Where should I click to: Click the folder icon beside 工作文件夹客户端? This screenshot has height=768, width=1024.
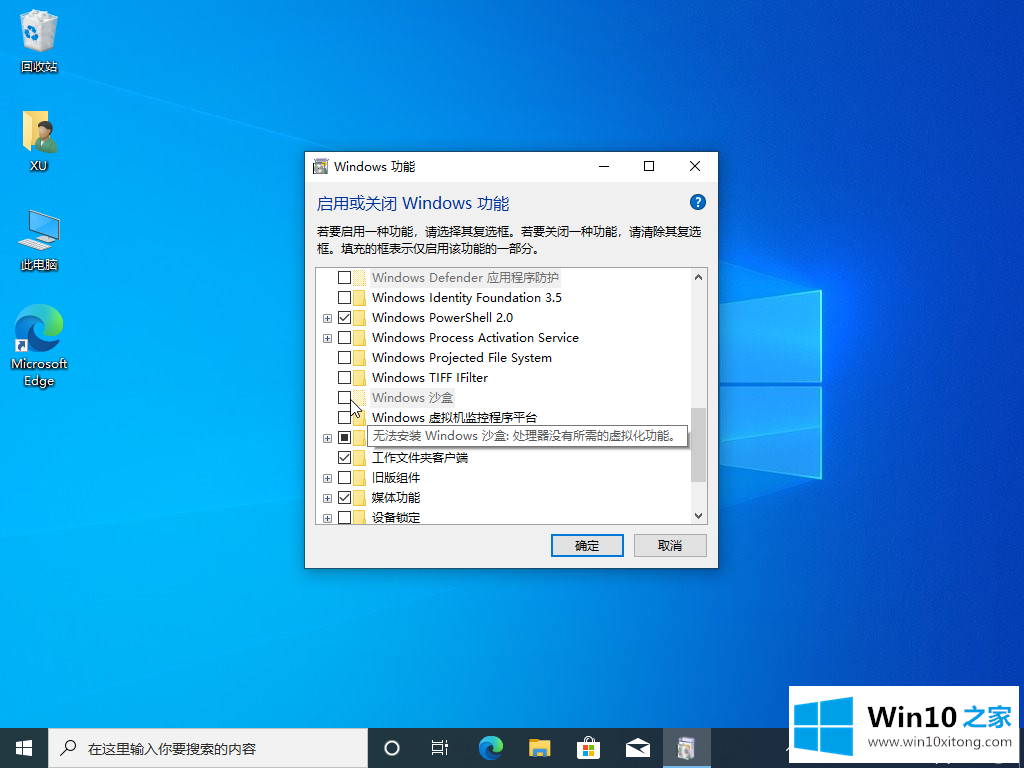pos(359,458)
